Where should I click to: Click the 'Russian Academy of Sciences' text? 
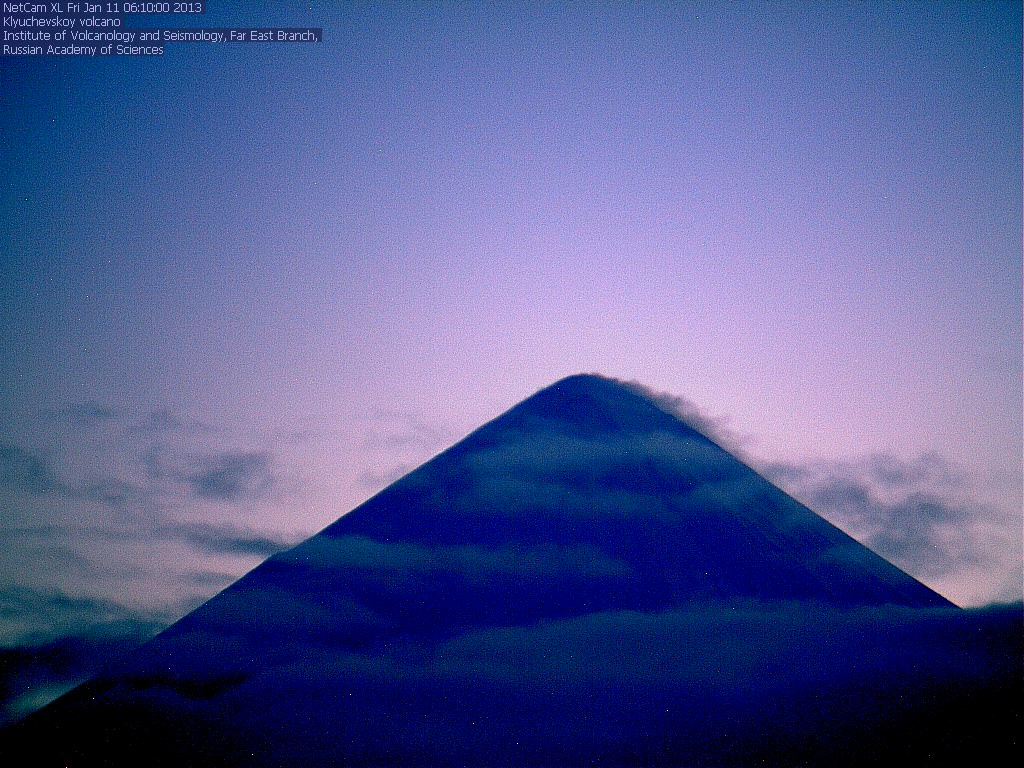83,50
